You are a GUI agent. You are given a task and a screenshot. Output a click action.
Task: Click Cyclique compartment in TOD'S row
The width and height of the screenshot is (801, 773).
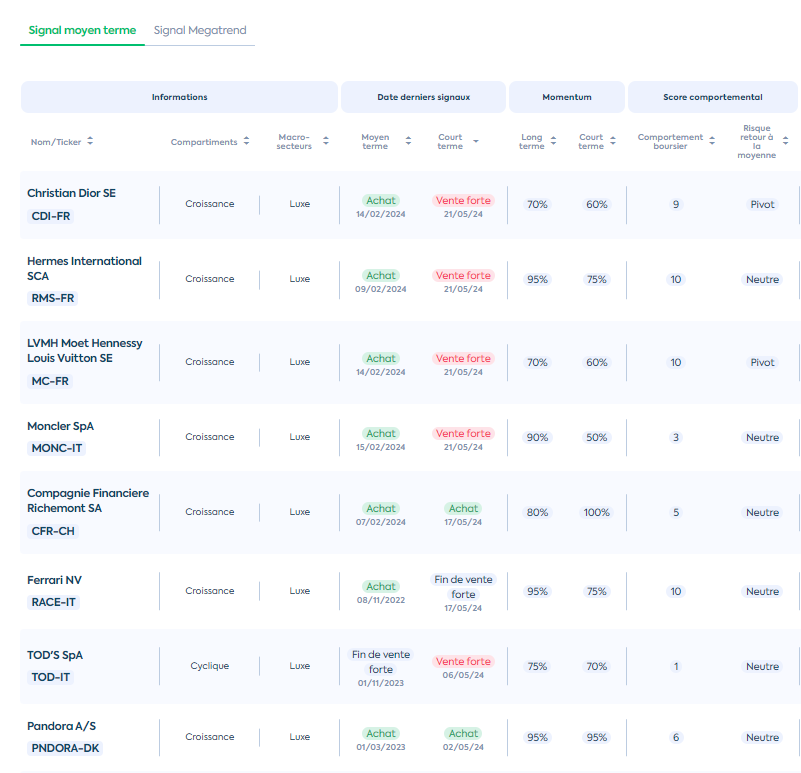pos(209,666)
